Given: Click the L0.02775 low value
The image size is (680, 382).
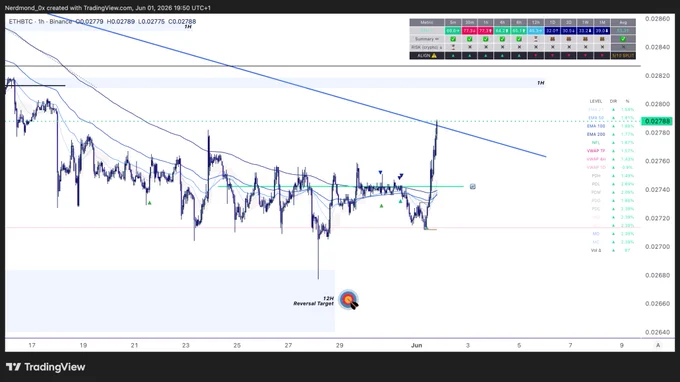Looking at the screenshot, I should [x=151, y=21].
